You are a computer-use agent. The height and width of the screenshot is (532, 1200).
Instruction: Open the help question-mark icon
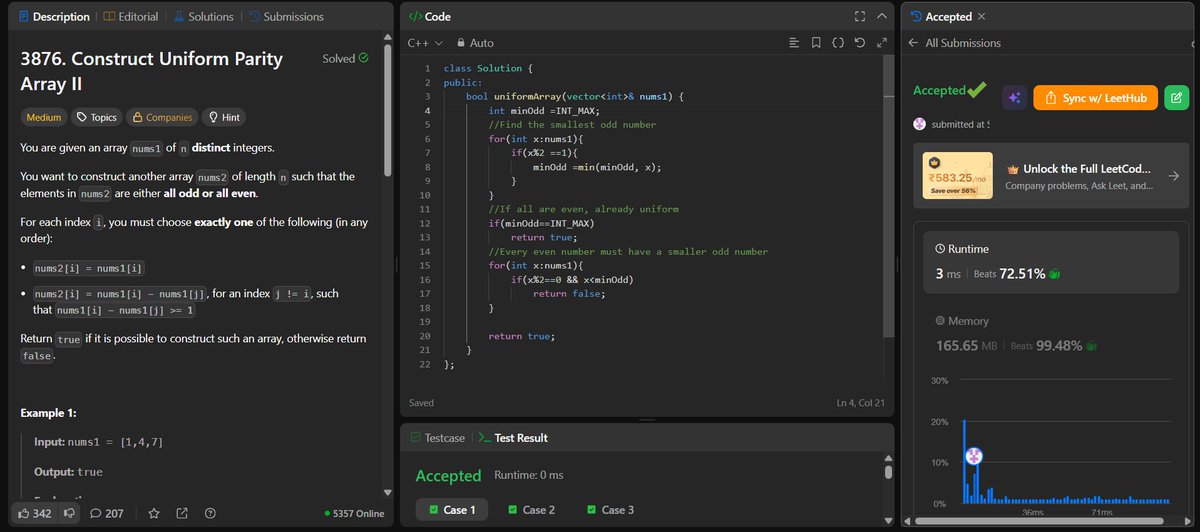point(210,513)
